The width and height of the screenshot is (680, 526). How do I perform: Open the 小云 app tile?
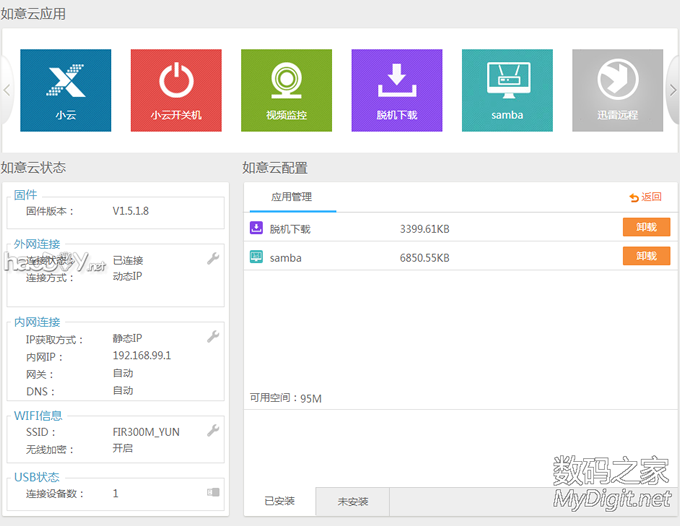65,90
